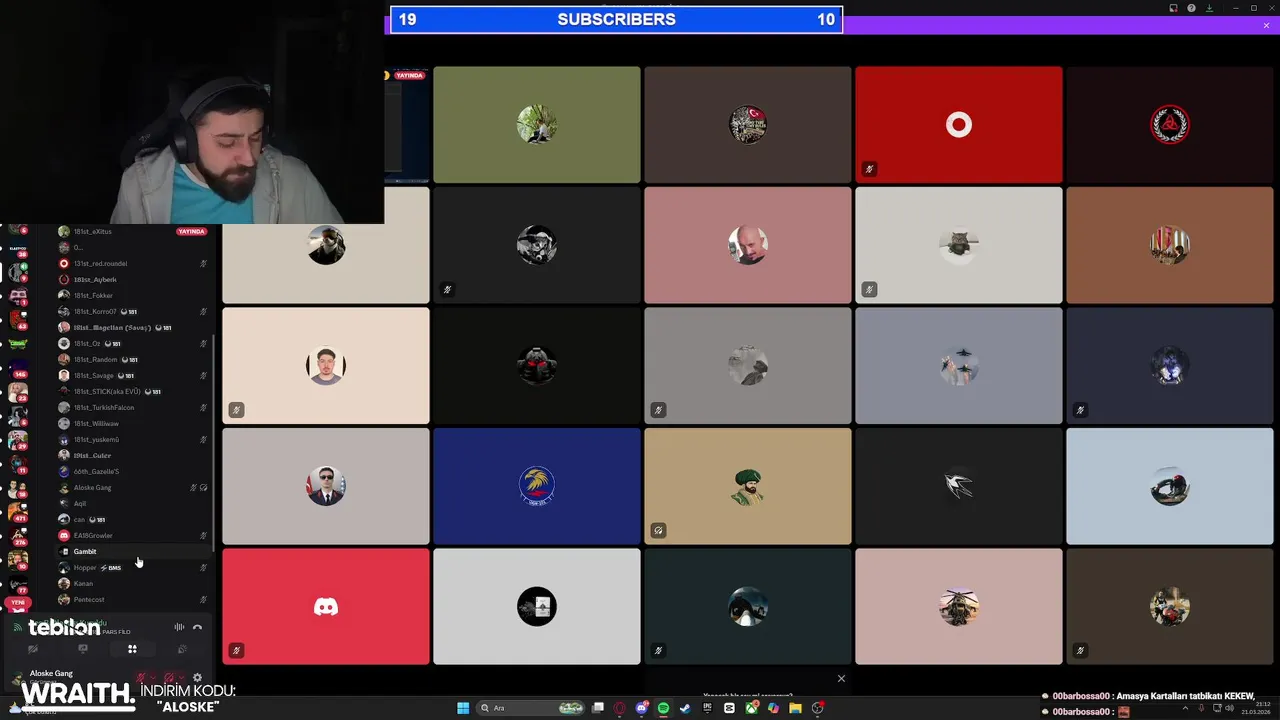
Task: Switch to Discord taskbar icon
Action: coord(642,708)
